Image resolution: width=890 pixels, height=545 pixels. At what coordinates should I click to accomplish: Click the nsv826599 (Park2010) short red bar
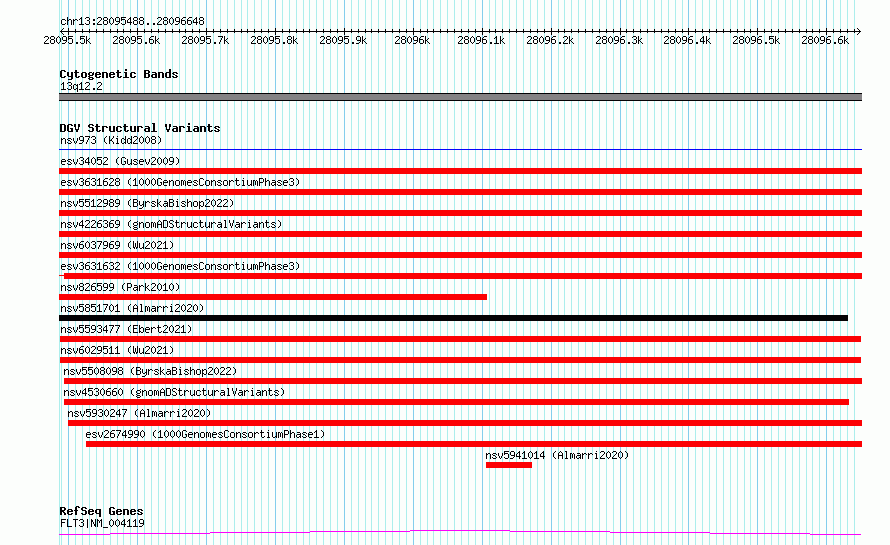coord(273,297)
